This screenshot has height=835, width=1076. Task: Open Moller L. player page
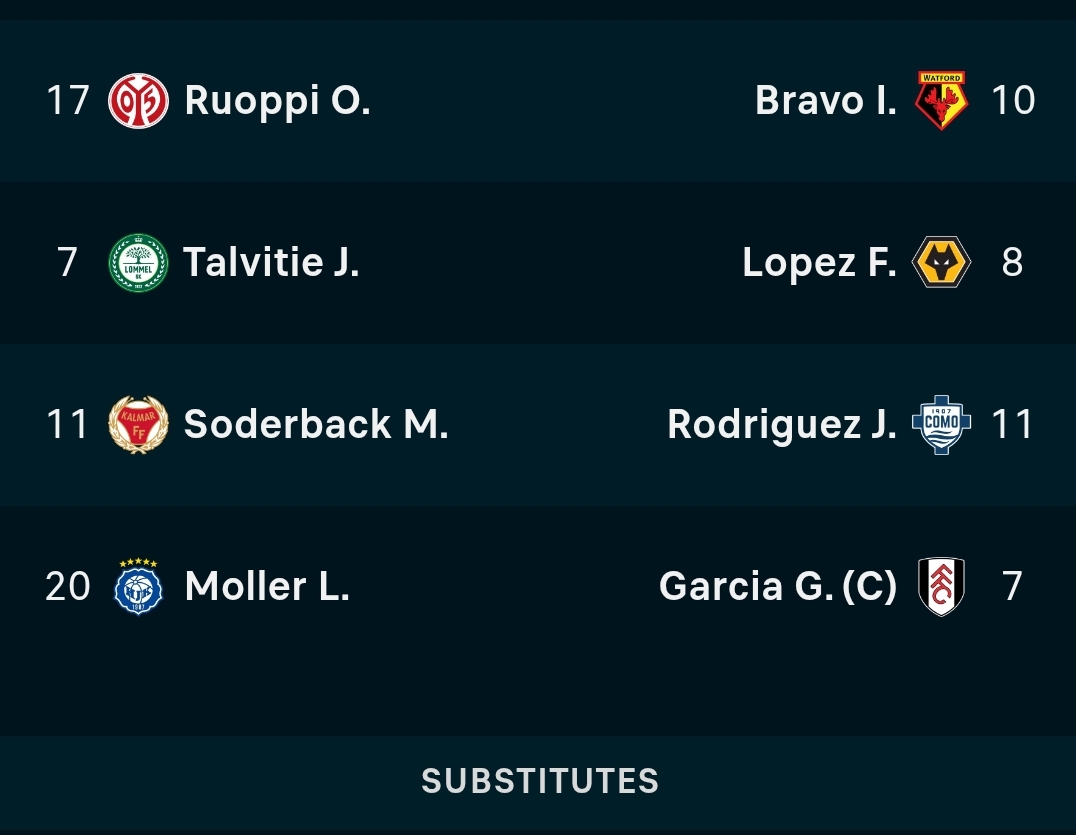pos(267,586)
